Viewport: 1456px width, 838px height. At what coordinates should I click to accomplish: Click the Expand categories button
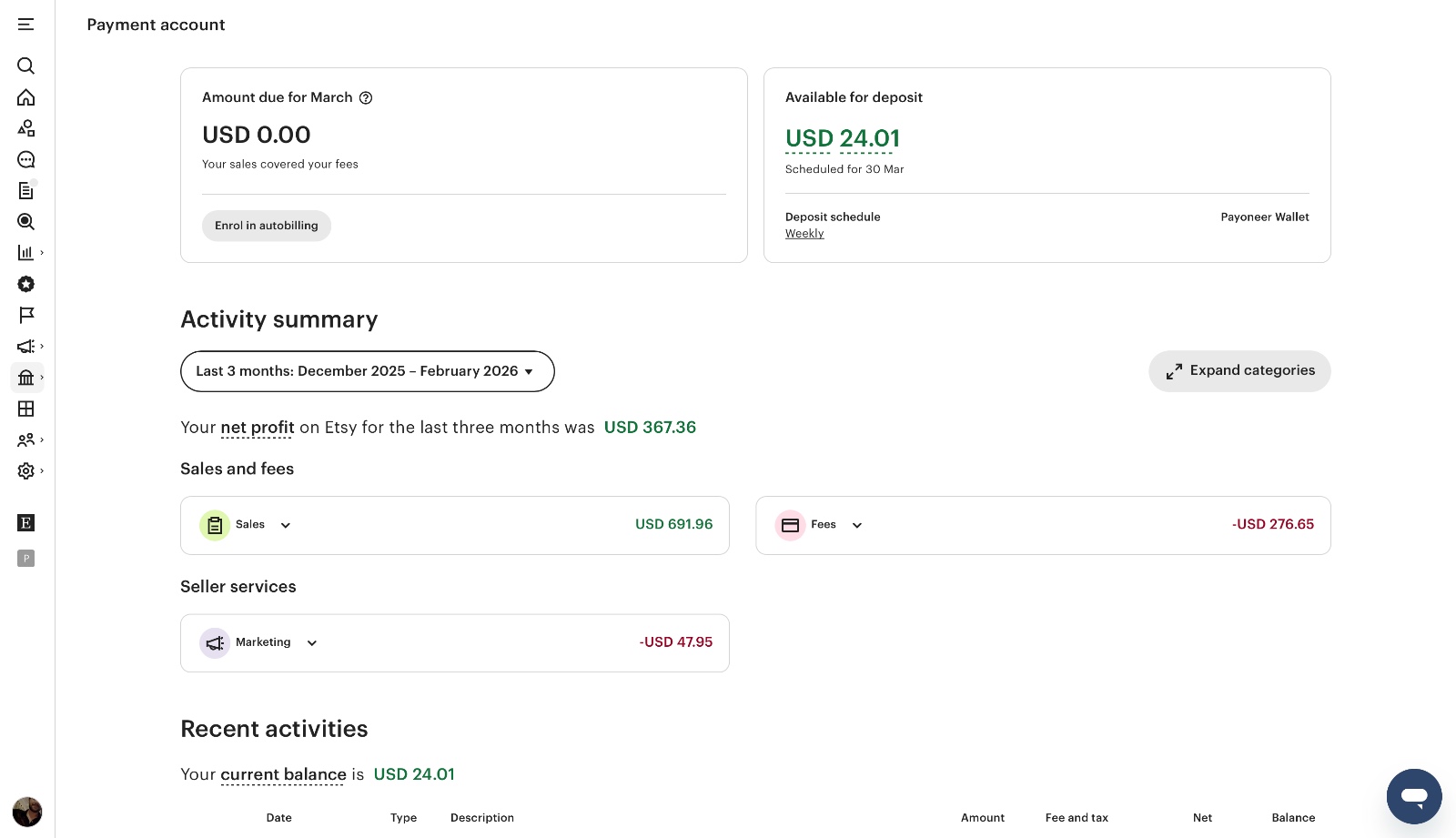tap(1239, 371)
